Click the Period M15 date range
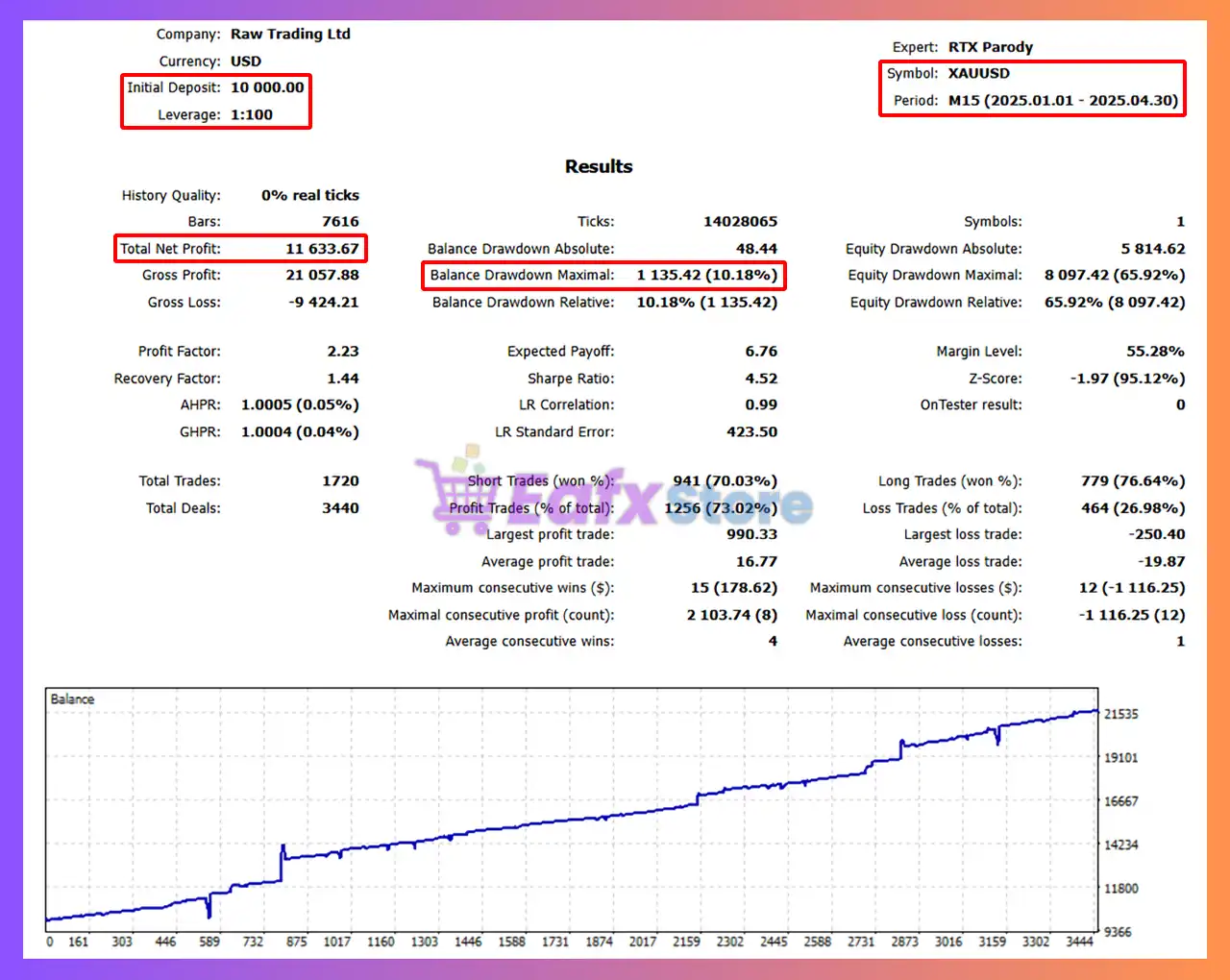The image size is (1230, 980). (1061, 100)
